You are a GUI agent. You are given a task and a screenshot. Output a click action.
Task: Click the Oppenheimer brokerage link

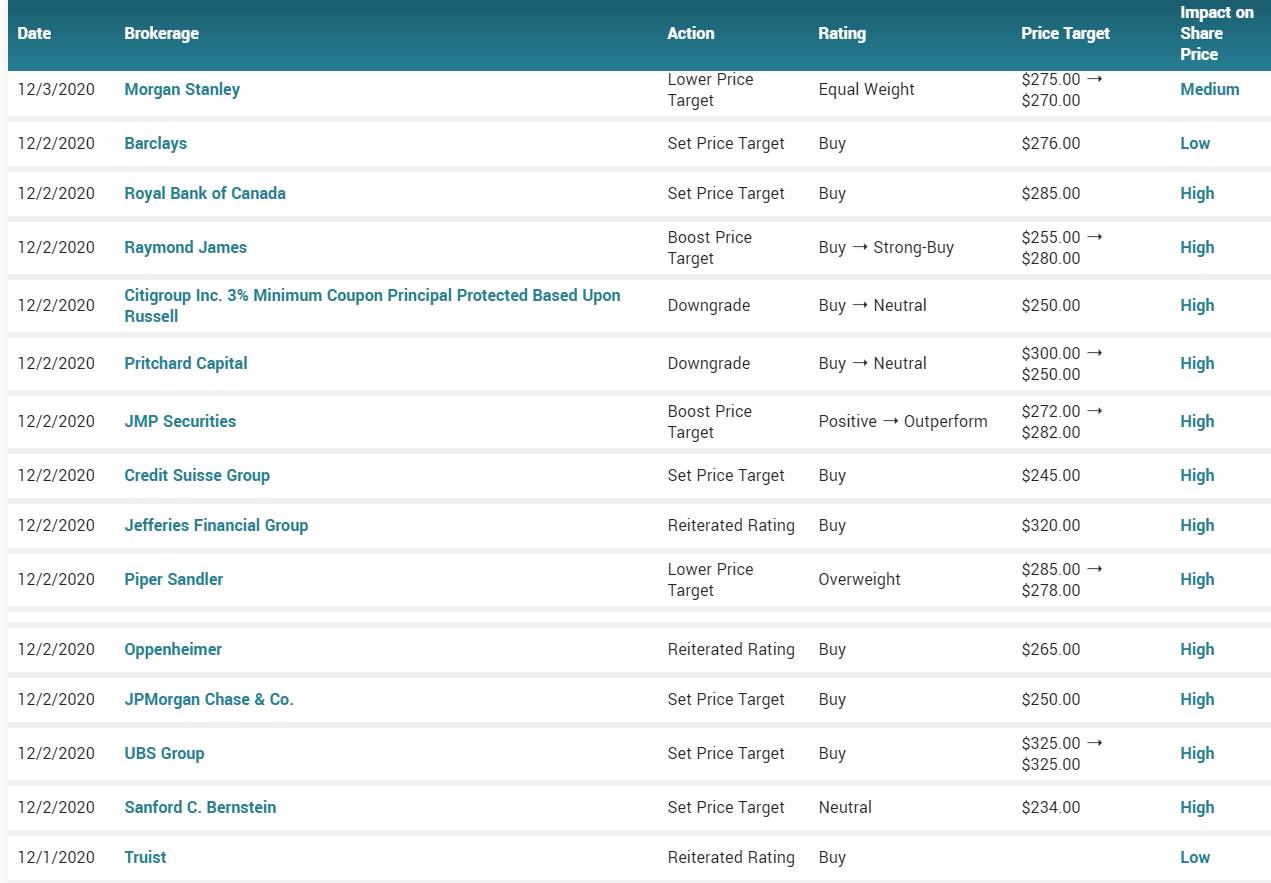[173, 649]
